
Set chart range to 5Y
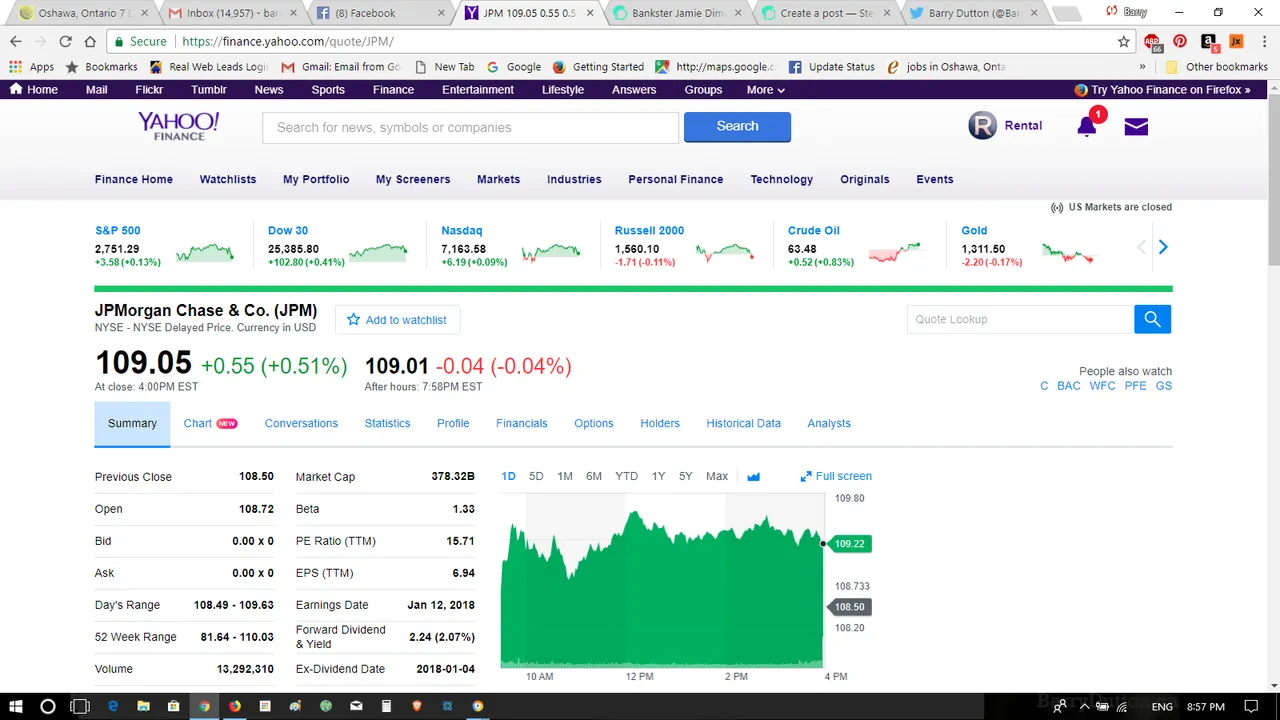click(685, 477)
